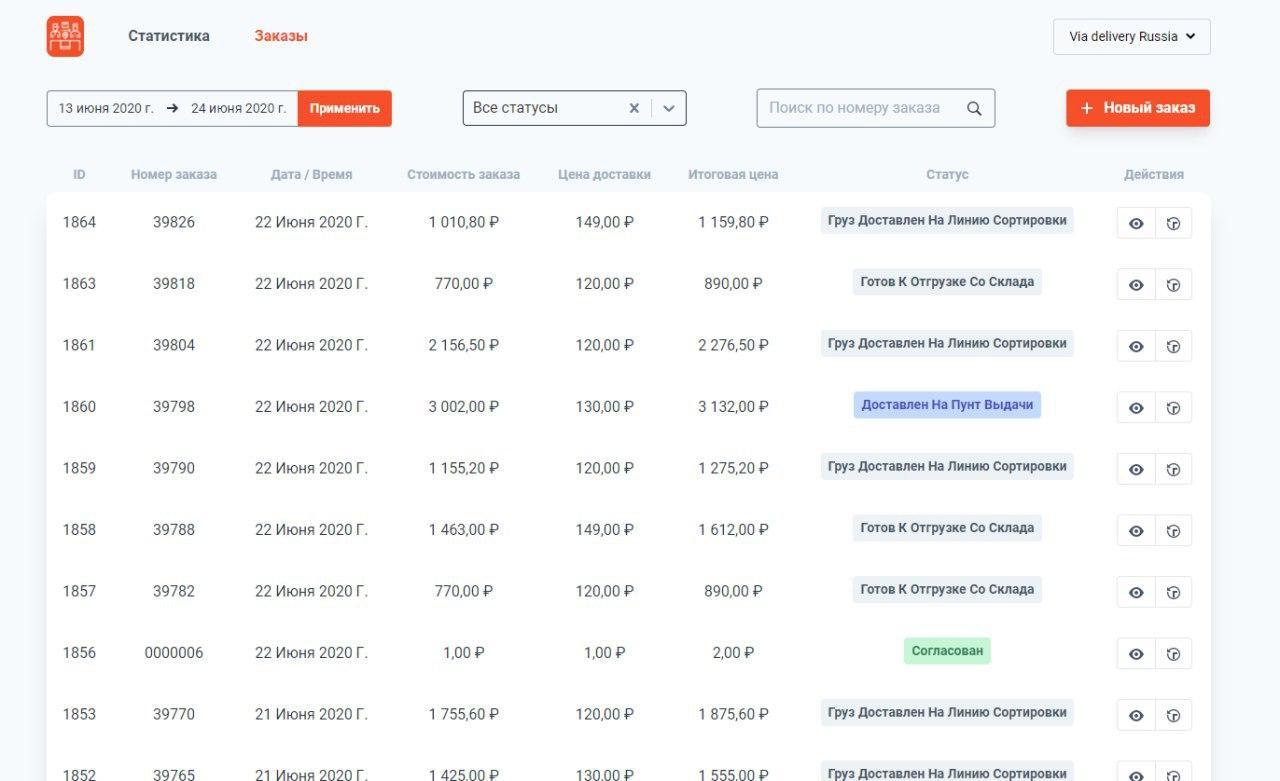1280x781 pixels.
Task: Clear status filter with X icon
Action: pyautogui.click(x=634, y=108)
